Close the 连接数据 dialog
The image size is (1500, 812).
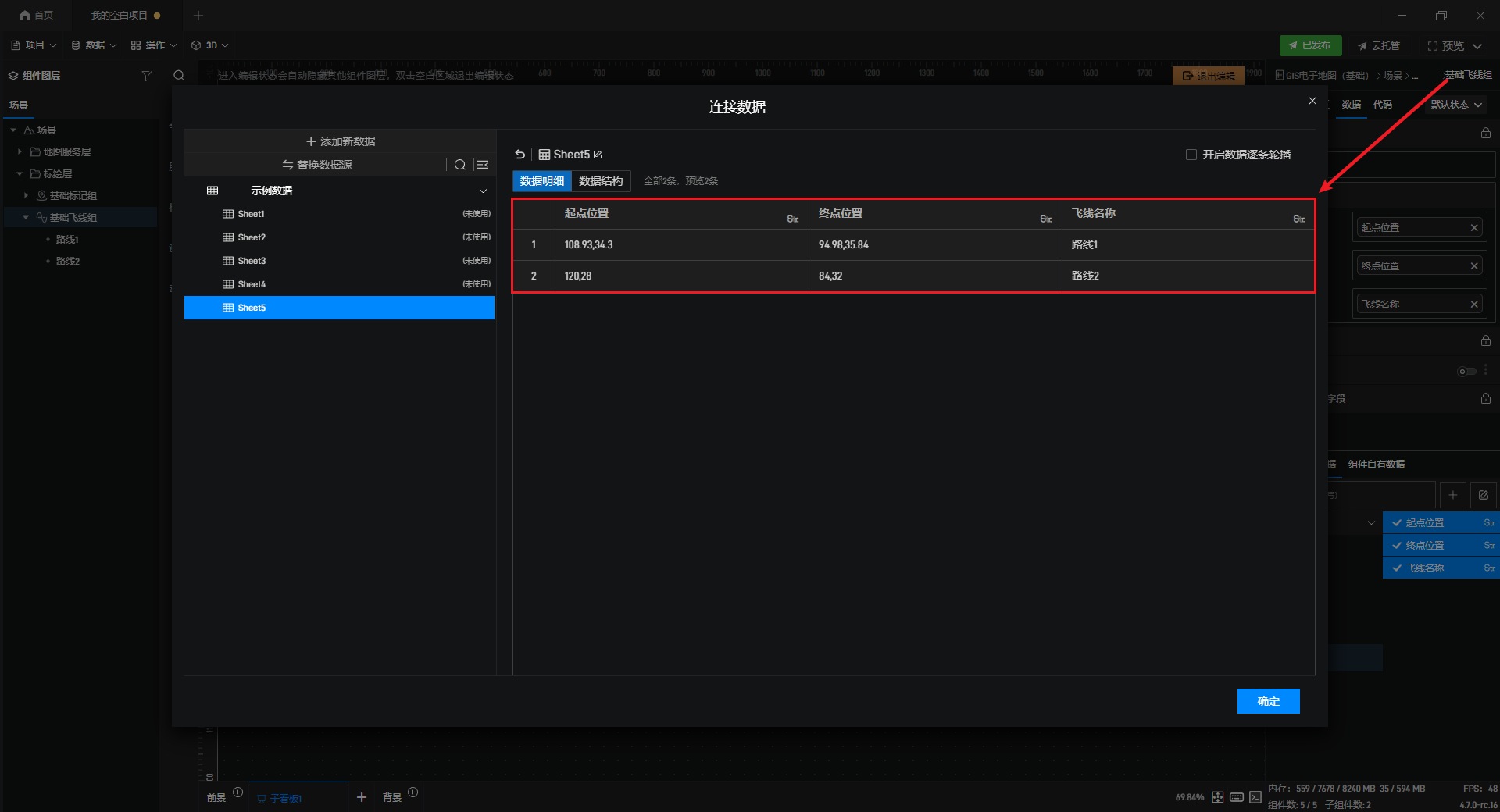pos(1312,101)
